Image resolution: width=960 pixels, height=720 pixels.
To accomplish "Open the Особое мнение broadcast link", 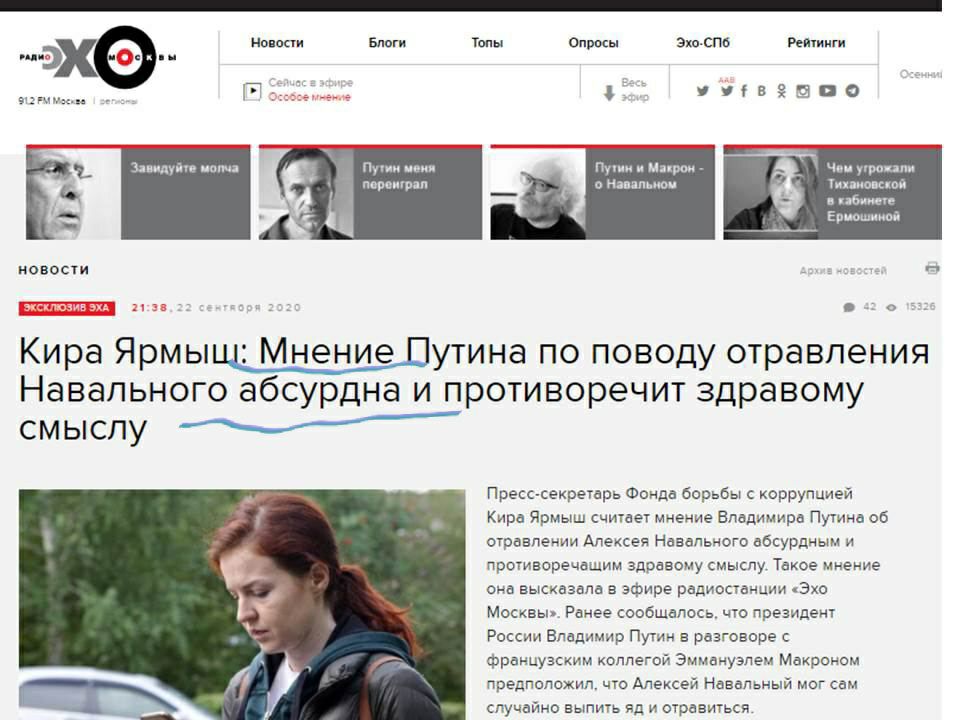I will click(309, 97).
